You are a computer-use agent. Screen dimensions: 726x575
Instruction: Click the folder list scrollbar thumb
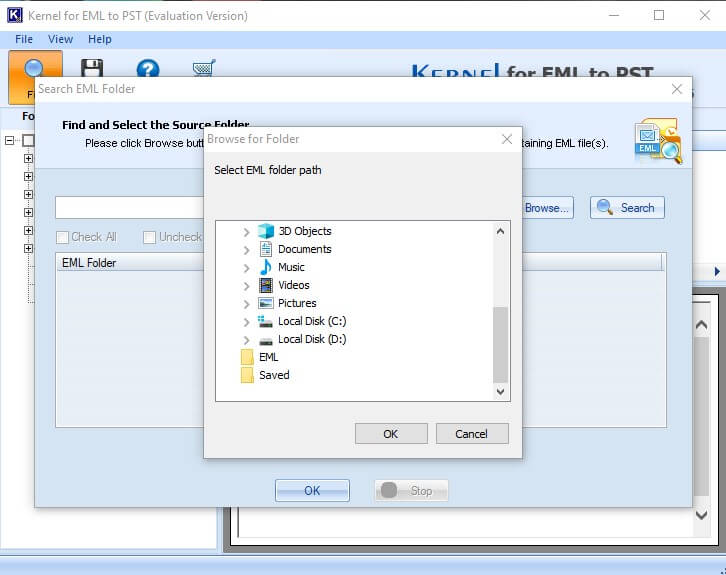click(x=501, y=344)
